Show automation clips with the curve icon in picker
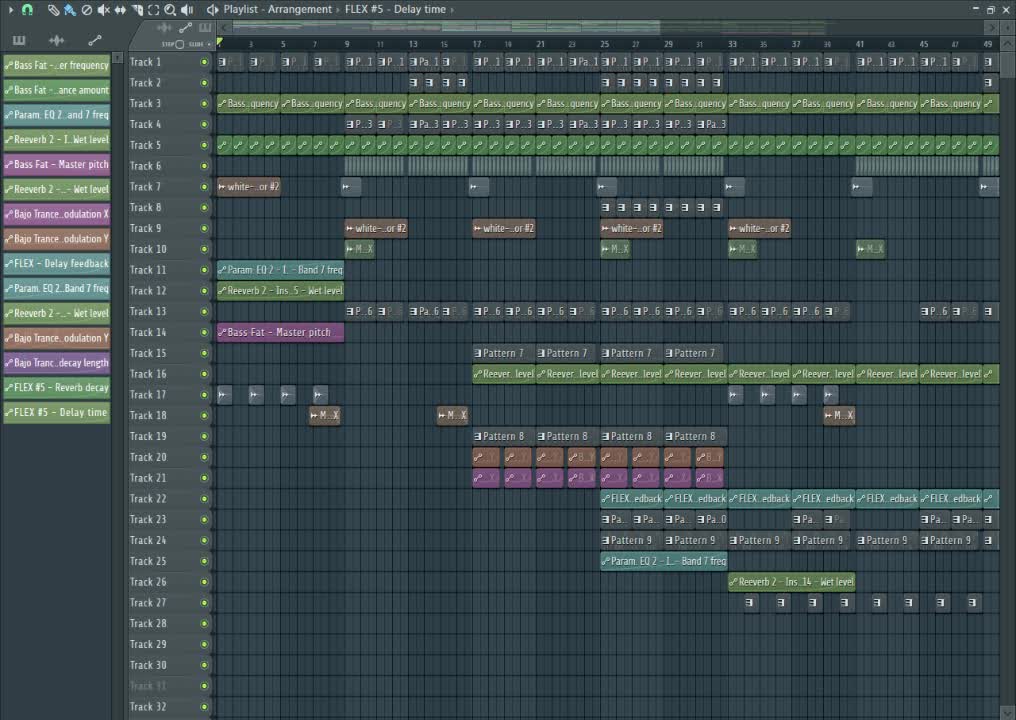 [x=95, y=41]
